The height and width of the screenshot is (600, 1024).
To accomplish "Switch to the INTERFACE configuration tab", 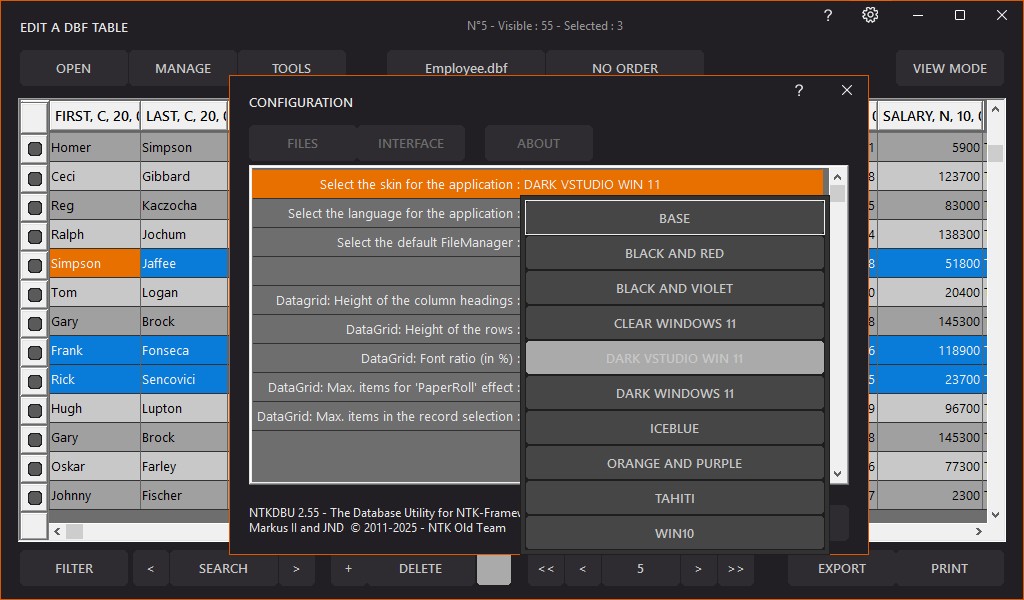I will 411,144.
